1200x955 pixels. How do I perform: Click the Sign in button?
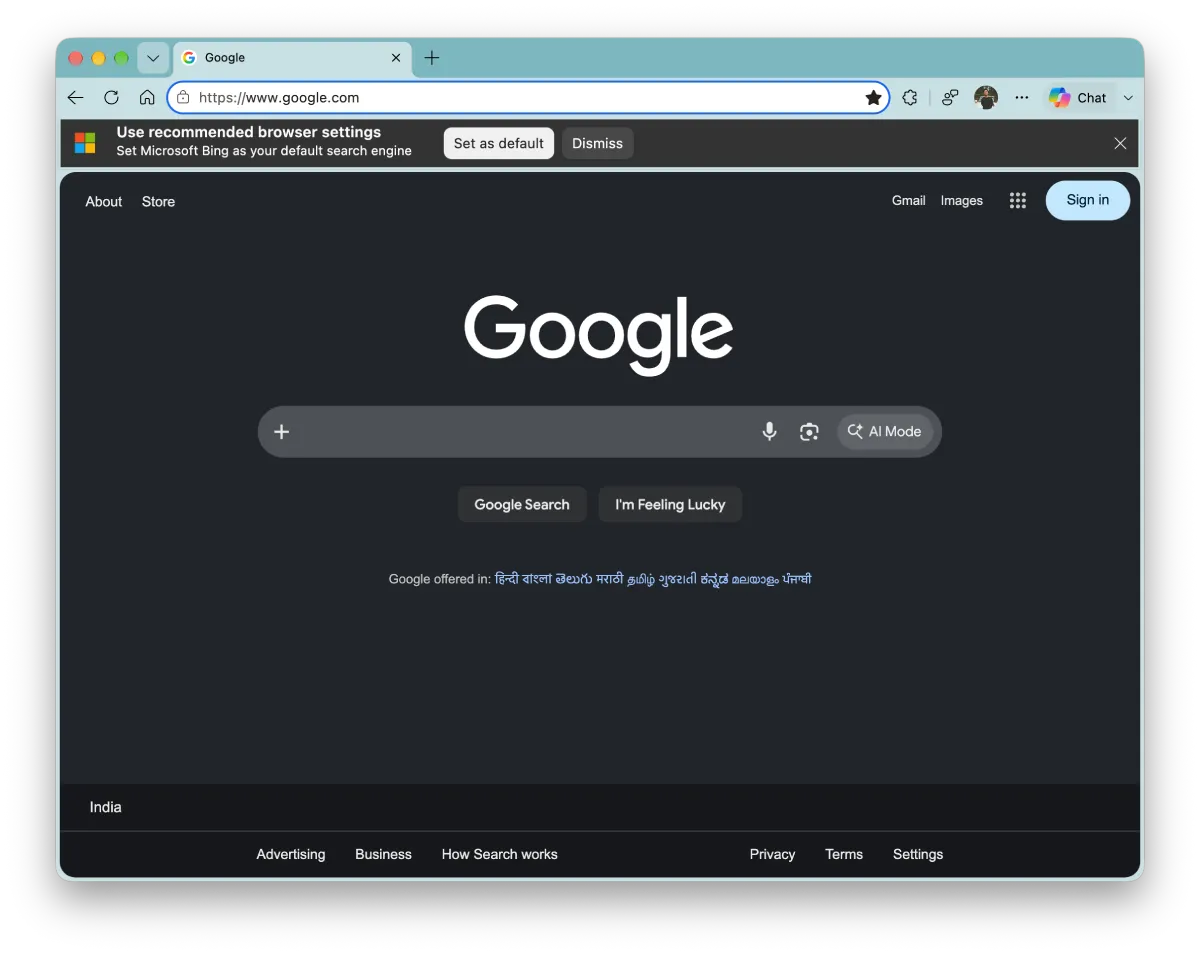[x=1088, y=200]
